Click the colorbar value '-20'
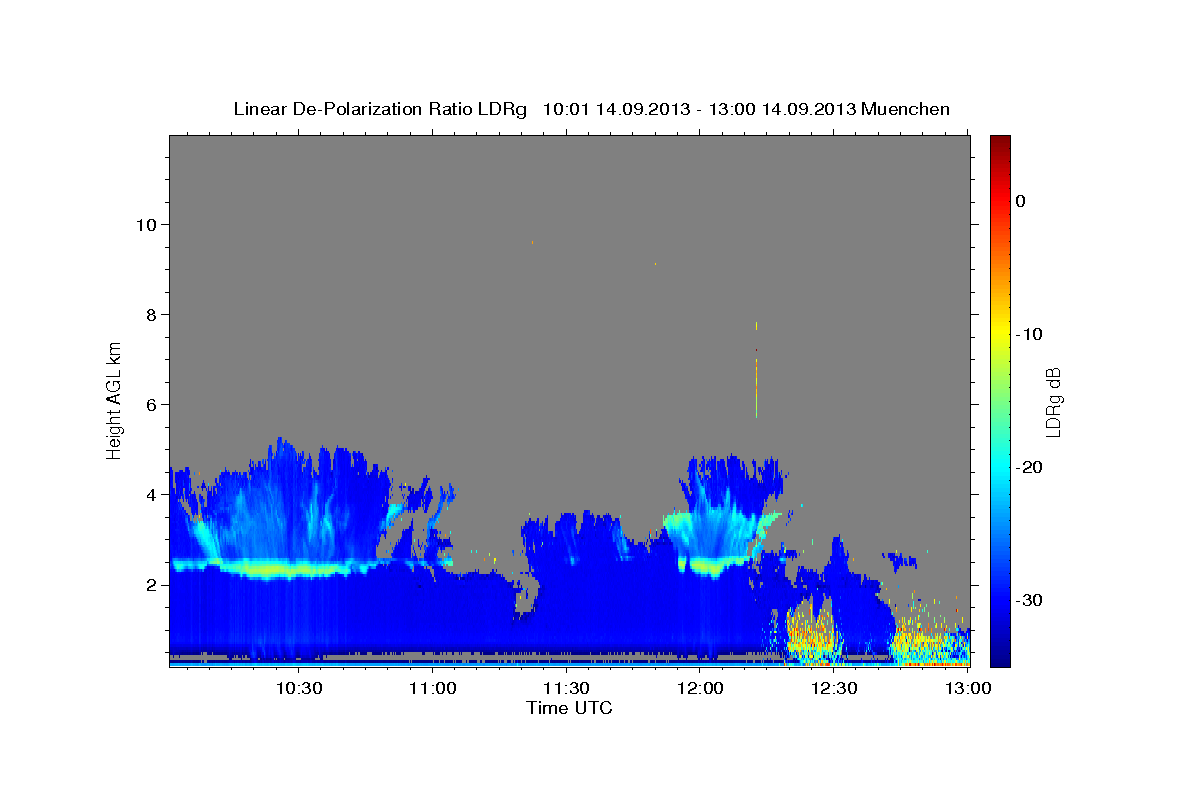This screenshot has height=800, width=1200. click(x=1029, y=467)
